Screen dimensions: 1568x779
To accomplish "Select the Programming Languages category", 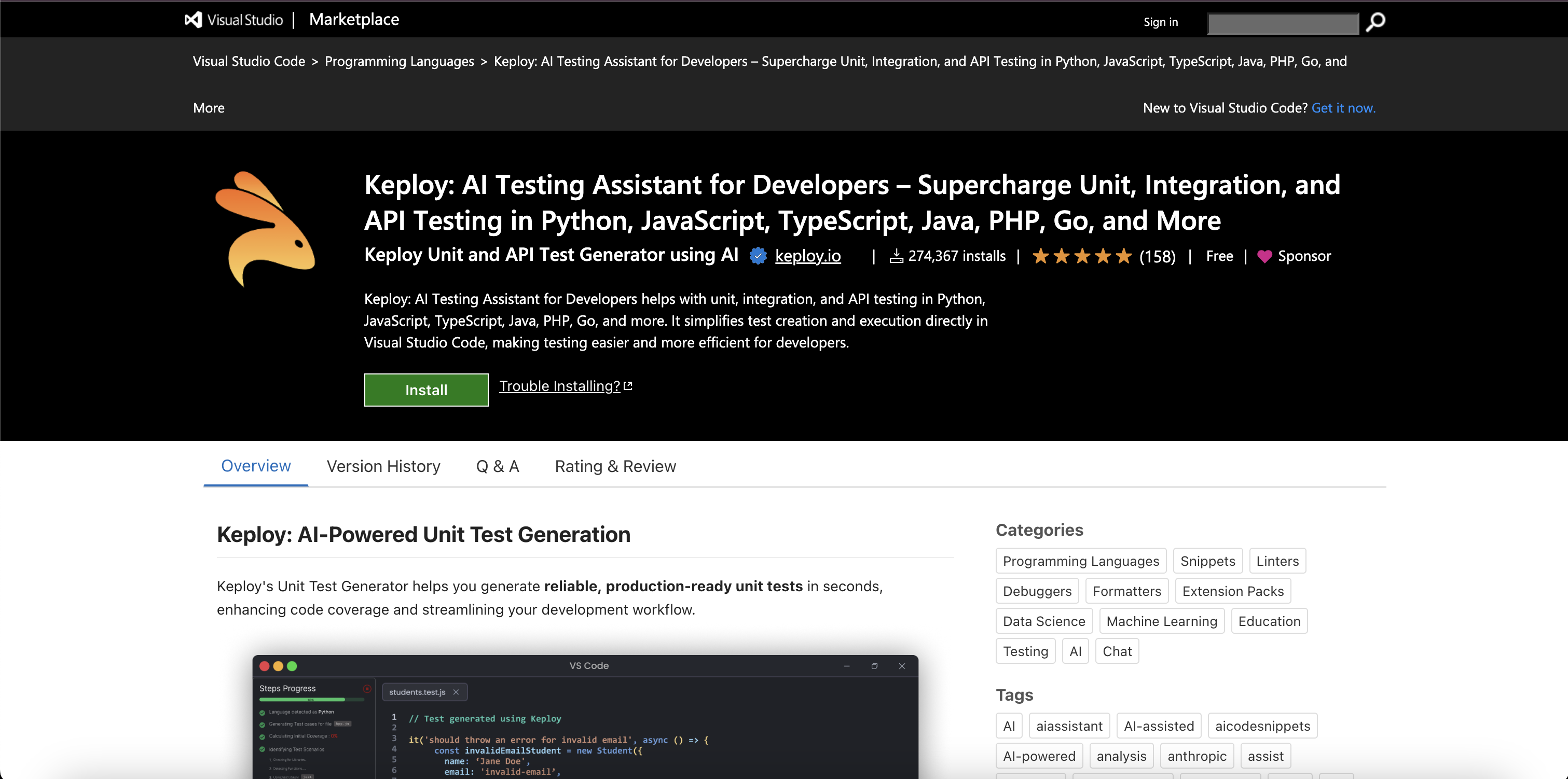I will click(1080, 561).
